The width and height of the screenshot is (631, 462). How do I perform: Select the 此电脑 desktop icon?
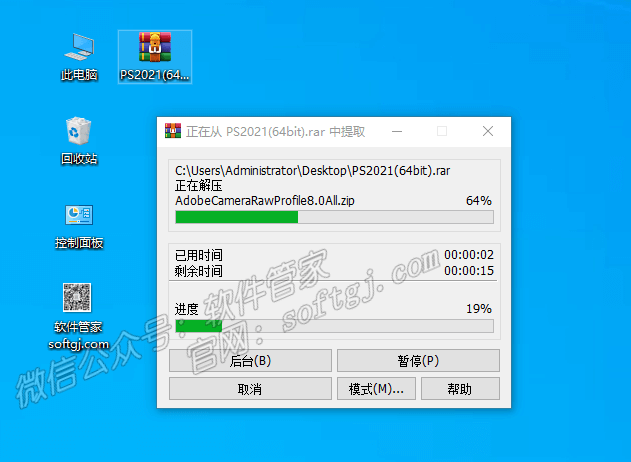[79, 57]
